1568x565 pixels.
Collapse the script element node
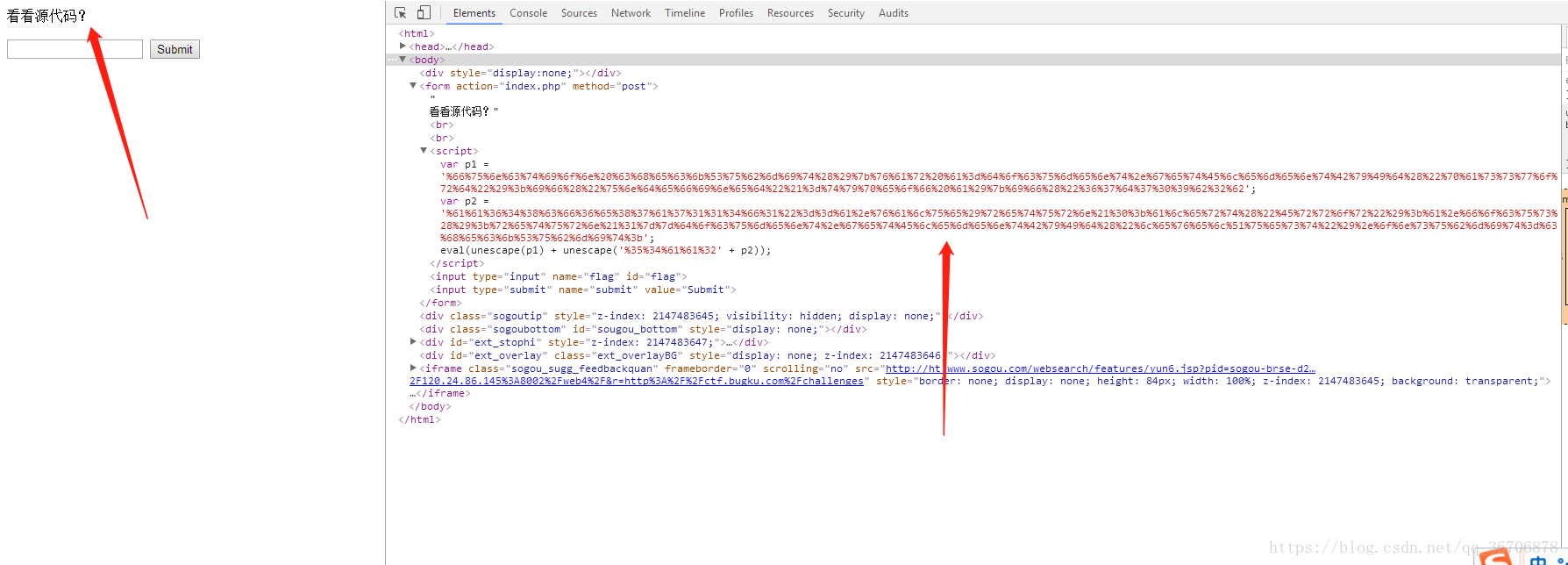pos(424,151)
